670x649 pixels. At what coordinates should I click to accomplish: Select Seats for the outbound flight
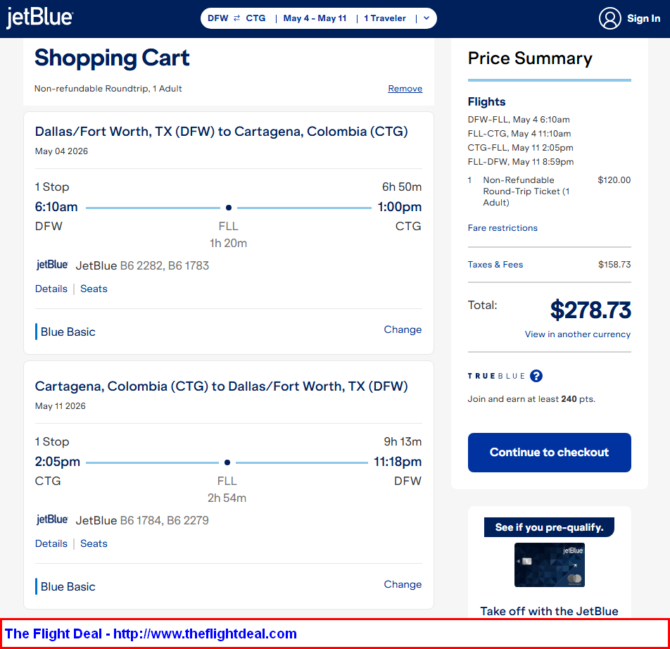94,289
